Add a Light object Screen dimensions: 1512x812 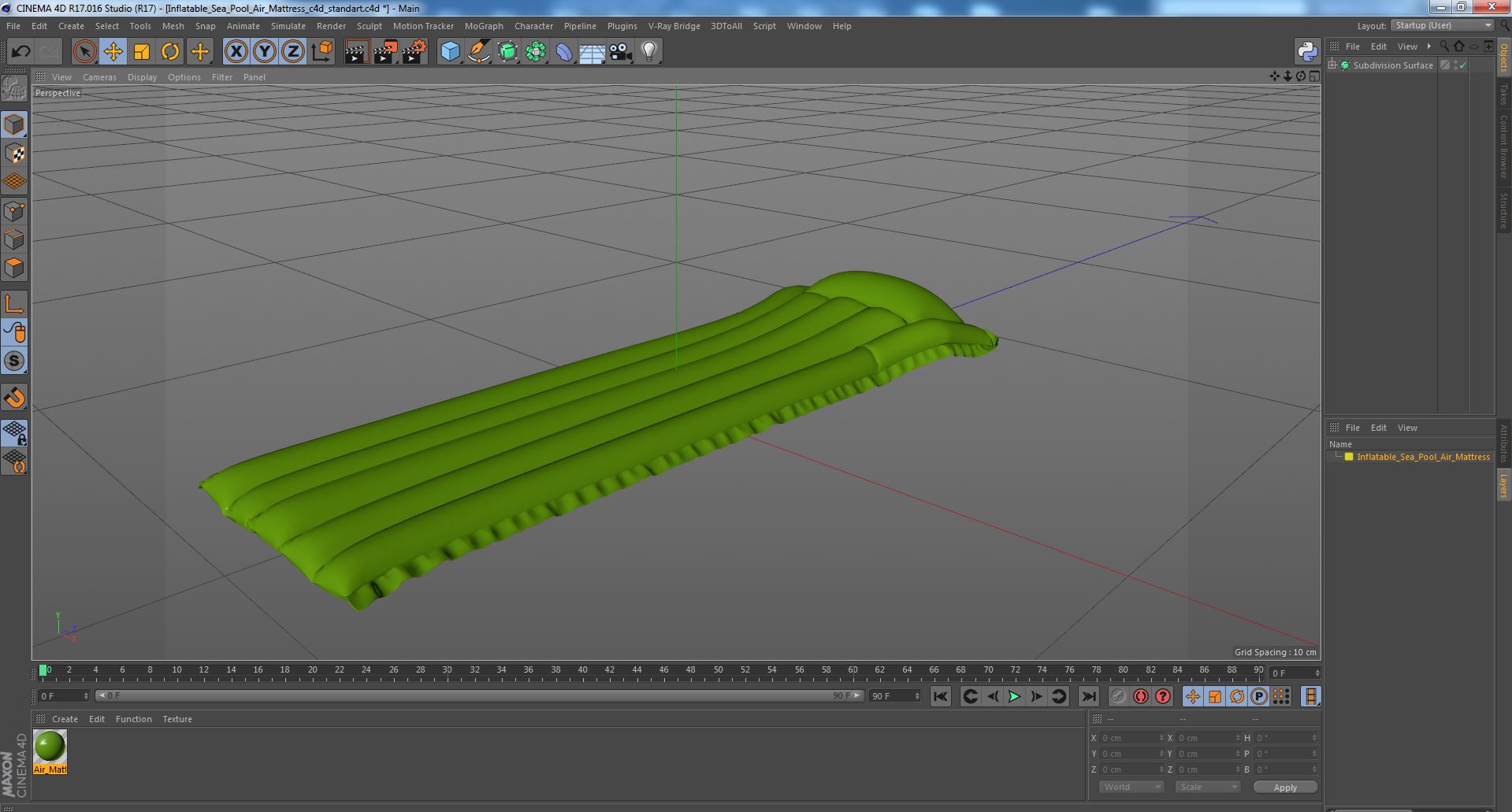click(649, 52)
